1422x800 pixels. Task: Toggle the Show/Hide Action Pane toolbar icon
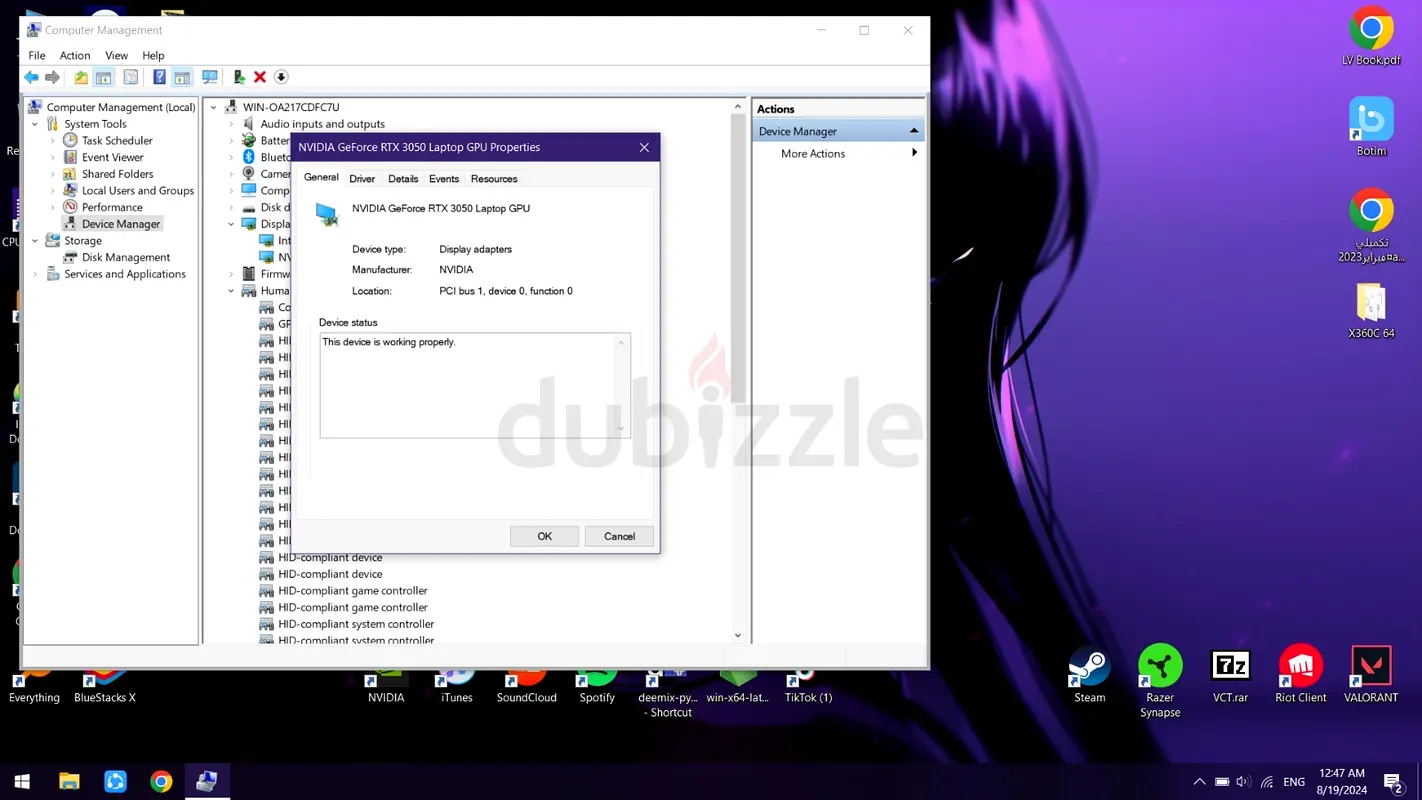pos(182,77)
